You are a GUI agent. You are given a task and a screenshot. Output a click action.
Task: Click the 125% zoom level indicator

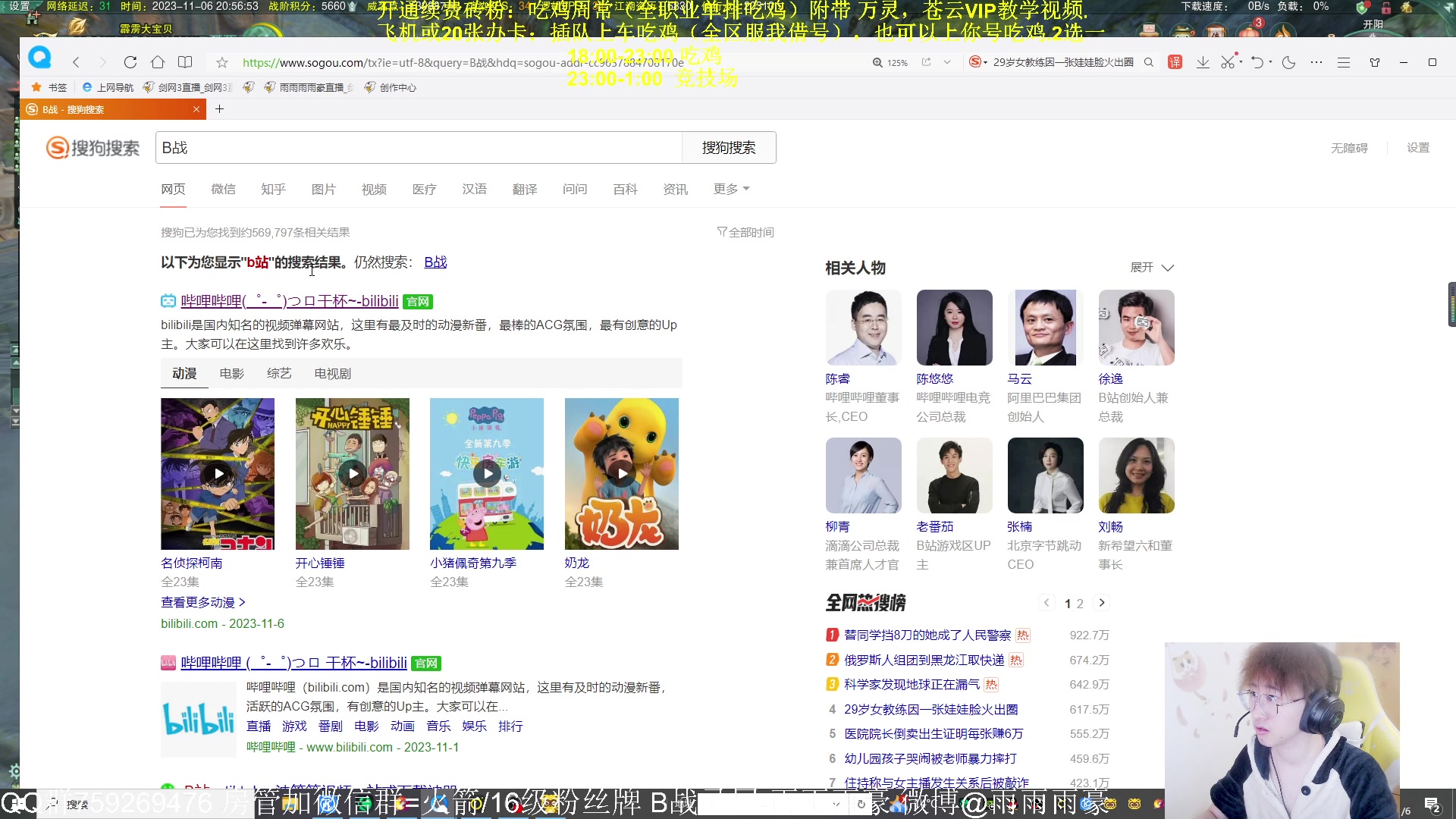coord(890,63)
